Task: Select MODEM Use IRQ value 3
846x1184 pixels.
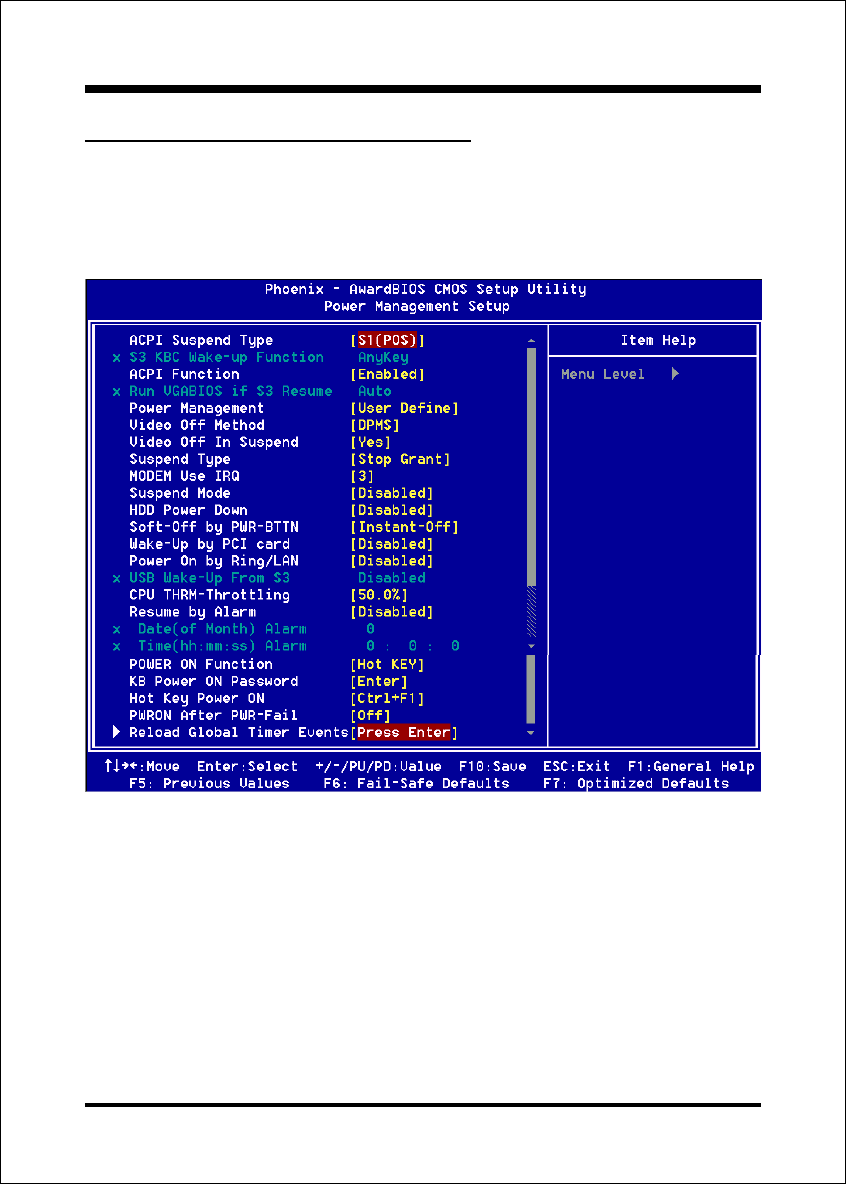Action: [x=363, y=476]
